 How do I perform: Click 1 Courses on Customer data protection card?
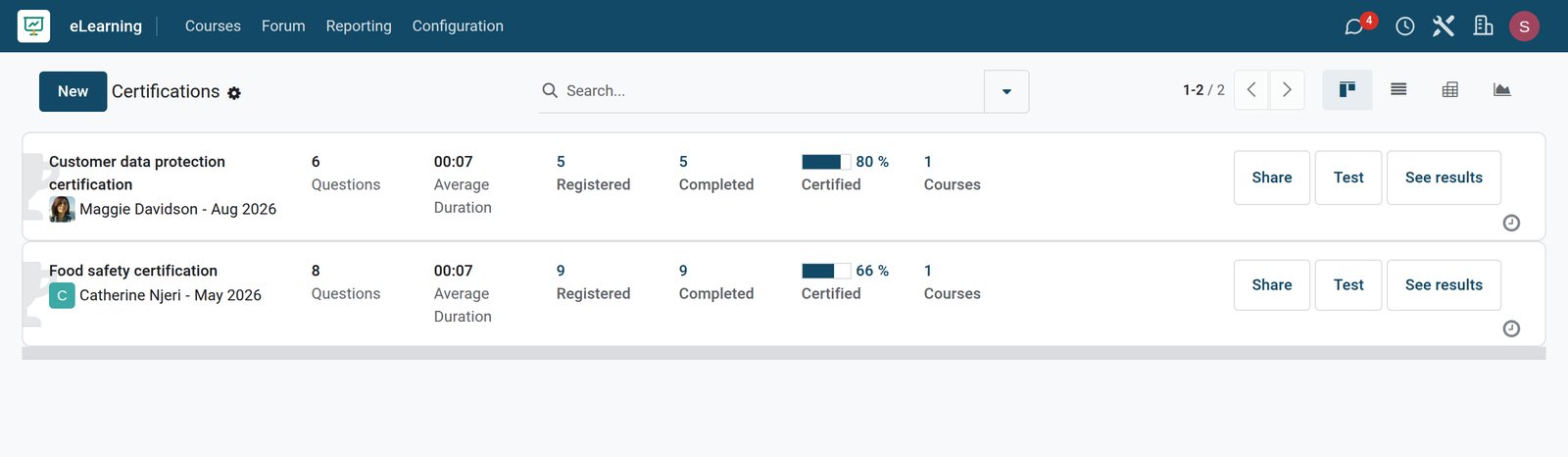pos(952,174)
